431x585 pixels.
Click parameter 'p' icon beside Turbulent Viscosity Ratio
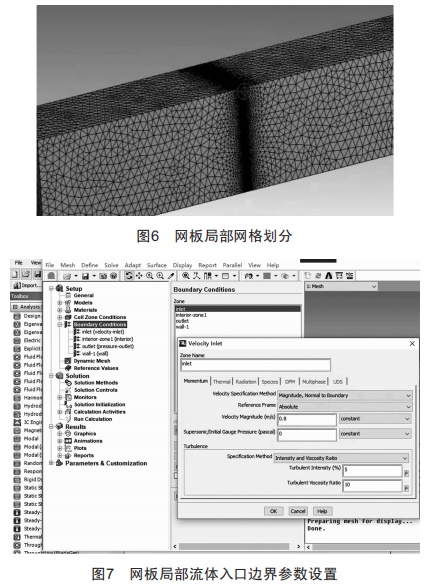[406, 488]
